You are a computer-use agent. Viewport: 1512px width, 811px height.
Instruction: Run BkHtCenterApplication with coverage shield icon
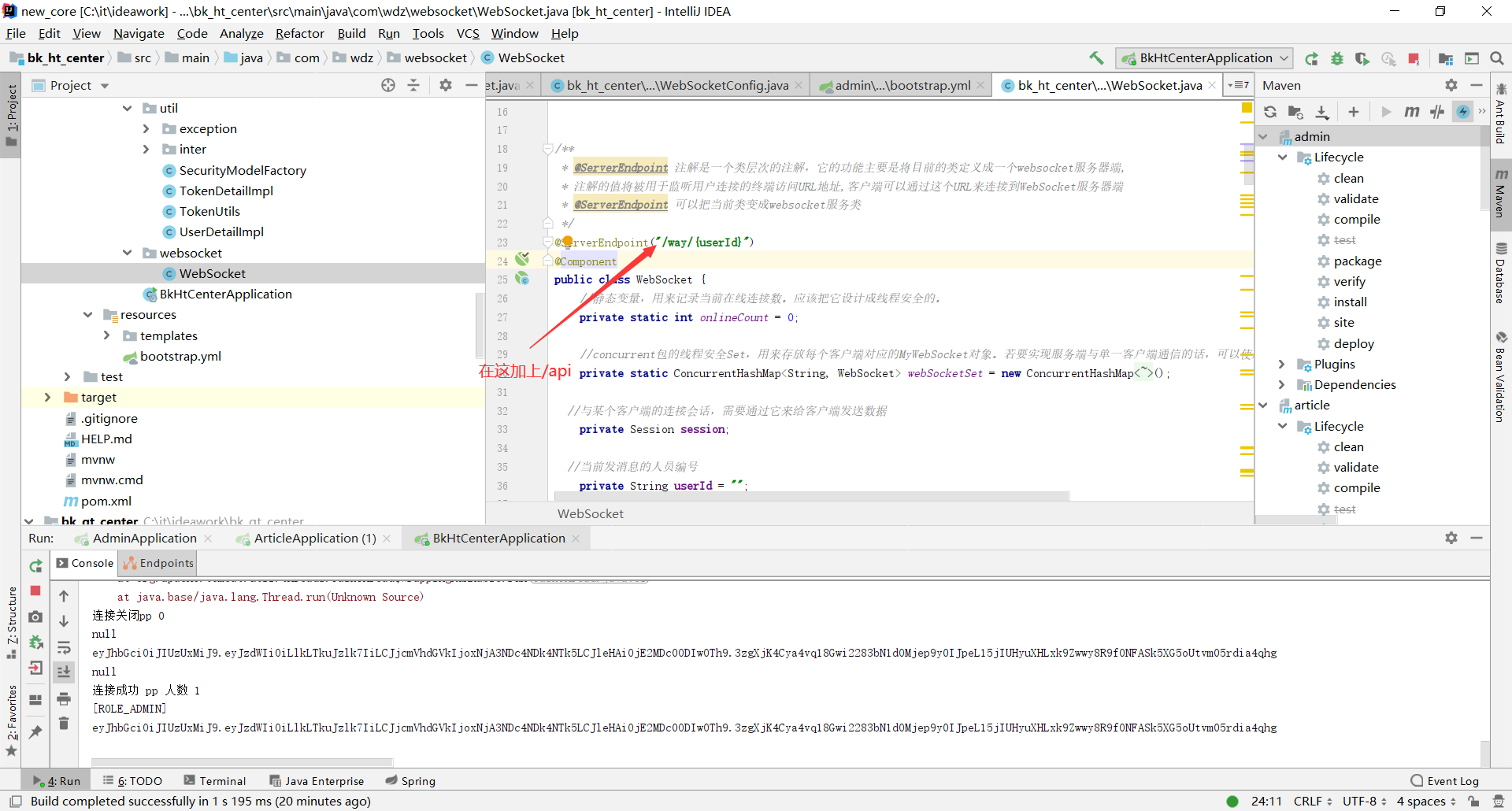pyautogui.click(x=1362, y=58)
